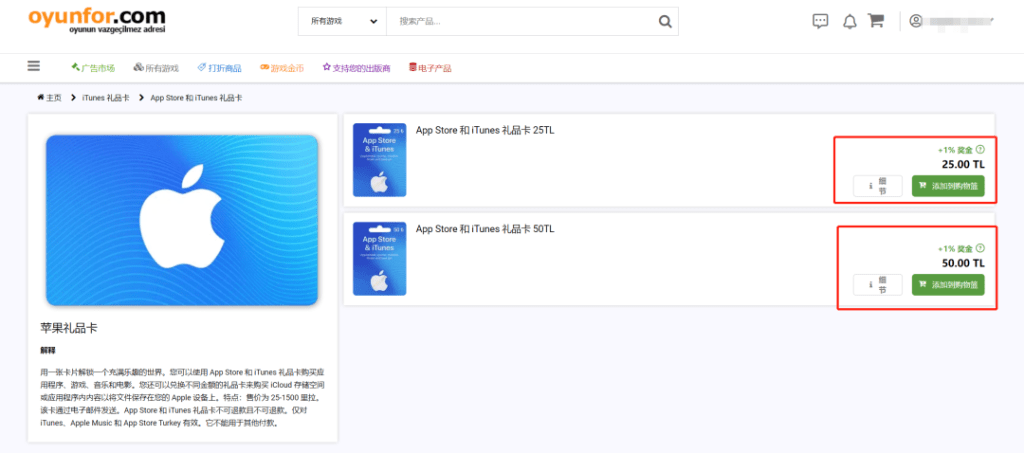The height and width of the screenshot is (453, 1024).
Task: Focus the 搜索产品 search field
Action: 519,22
